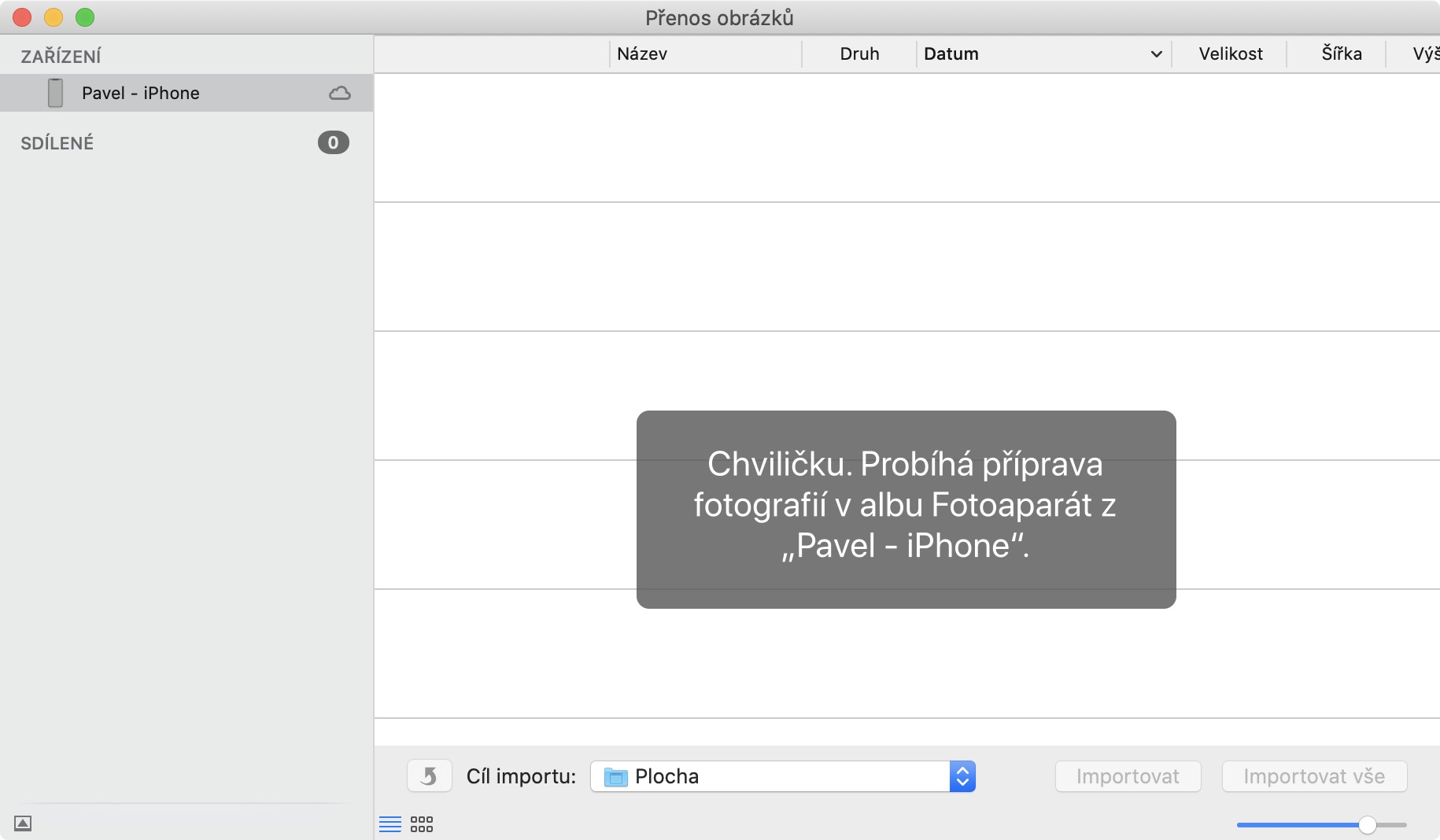Viewport: 1440px width, 840px height.
Task: Sort by the Velikost column
Action: point(1230,53)
